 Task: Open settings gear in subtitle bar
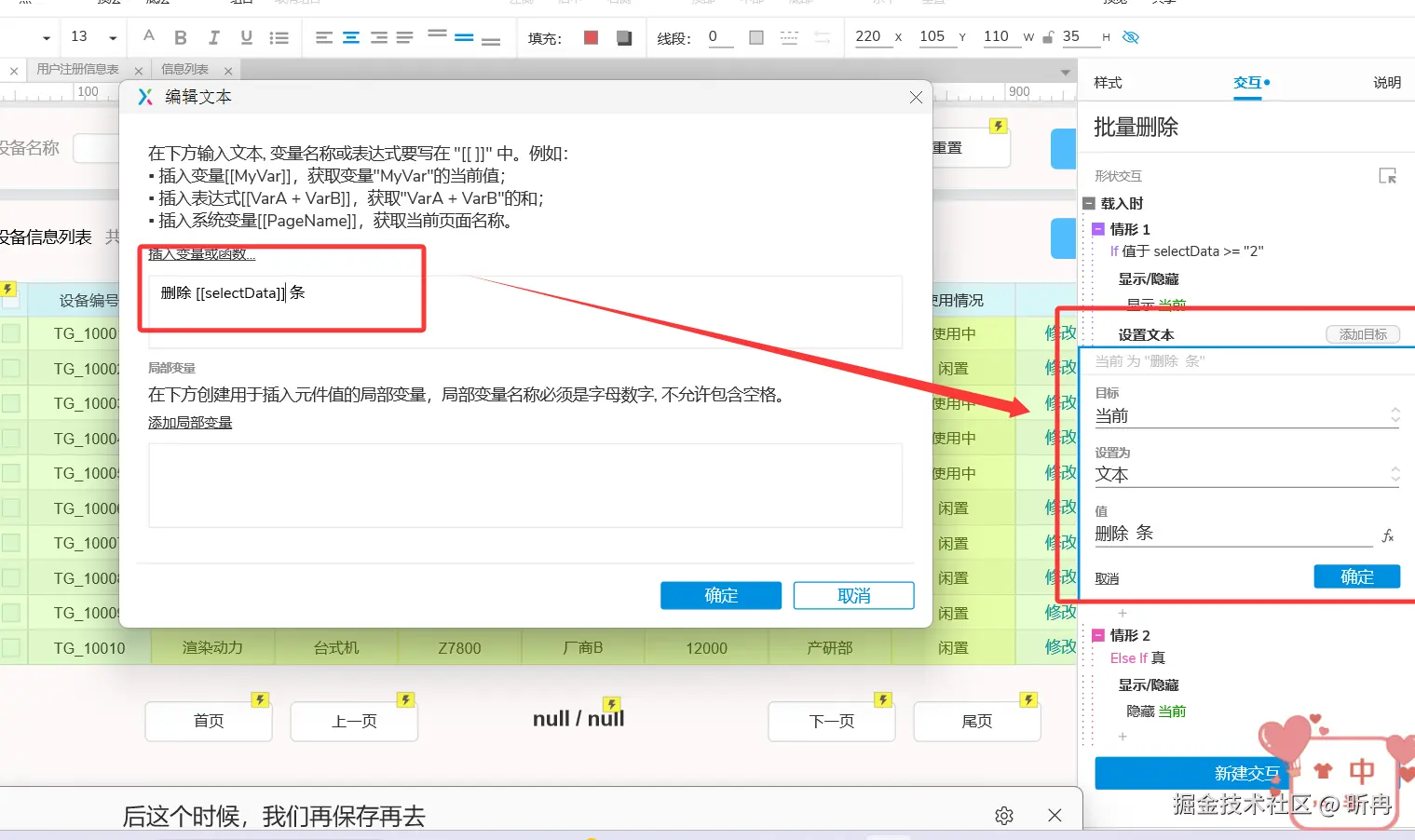pyautogui.click(x=1004, y=816)
